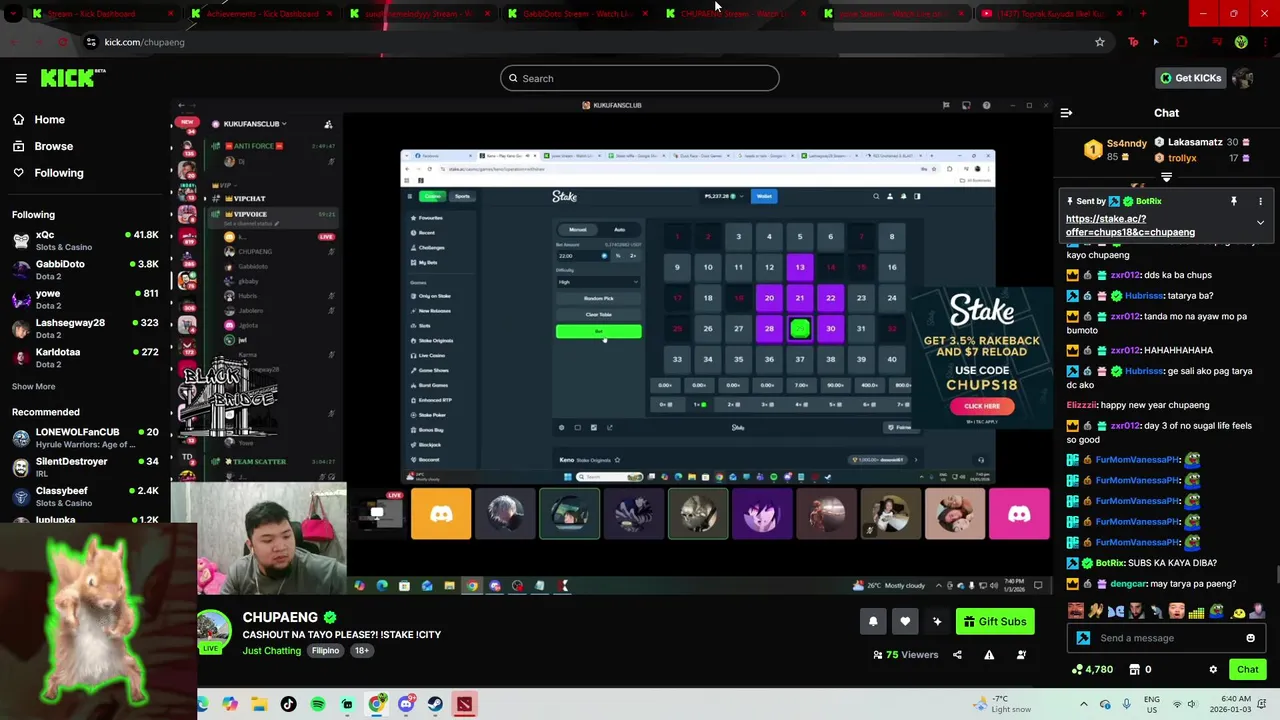The width and height of the screenshot is (1280, 720).
Task: Open Discord from the taskbar
Action: pyautogui.click(x=406, y=705)
